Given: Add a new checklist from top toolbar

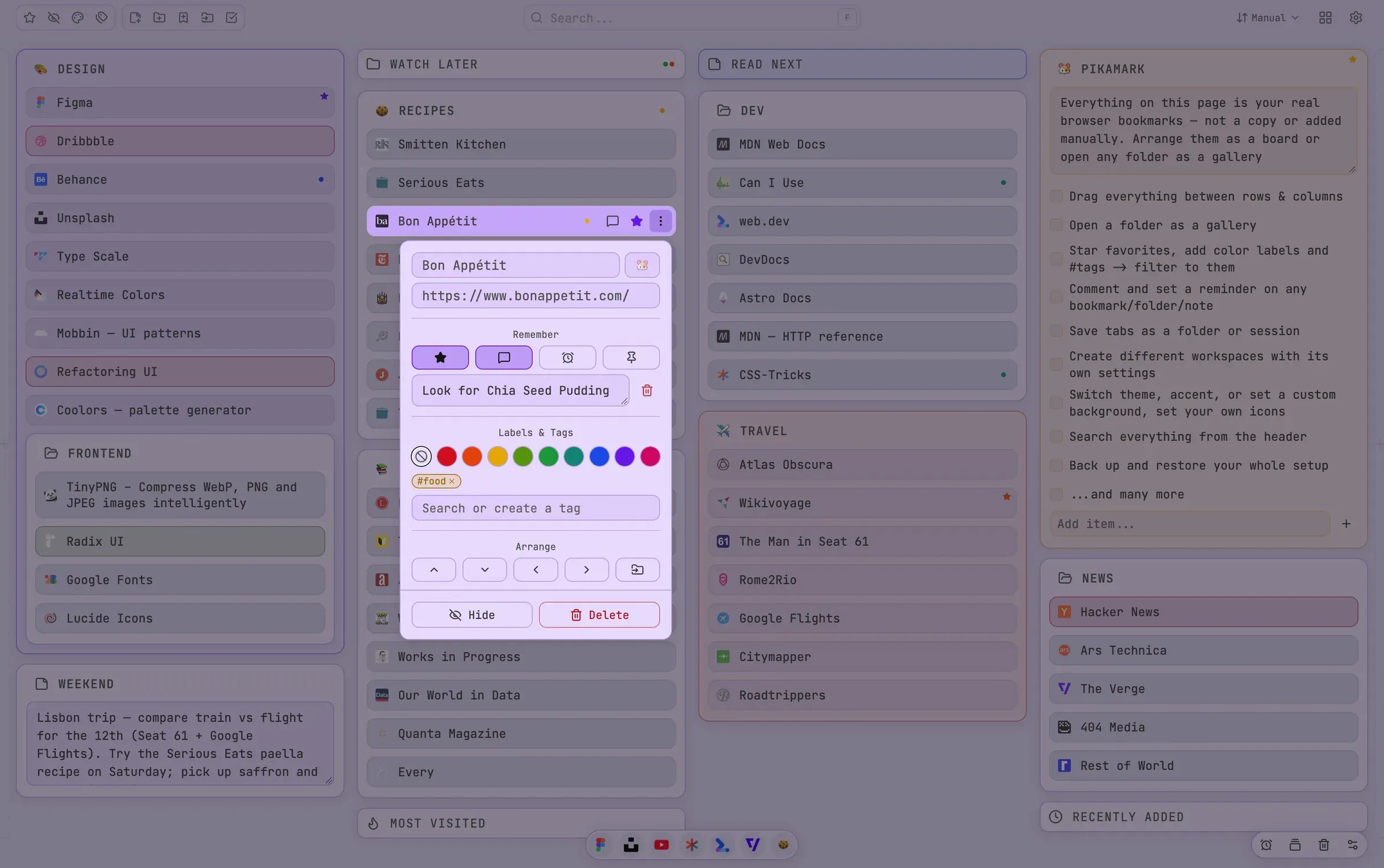Looking at the screenshot, I should (232, 18).
